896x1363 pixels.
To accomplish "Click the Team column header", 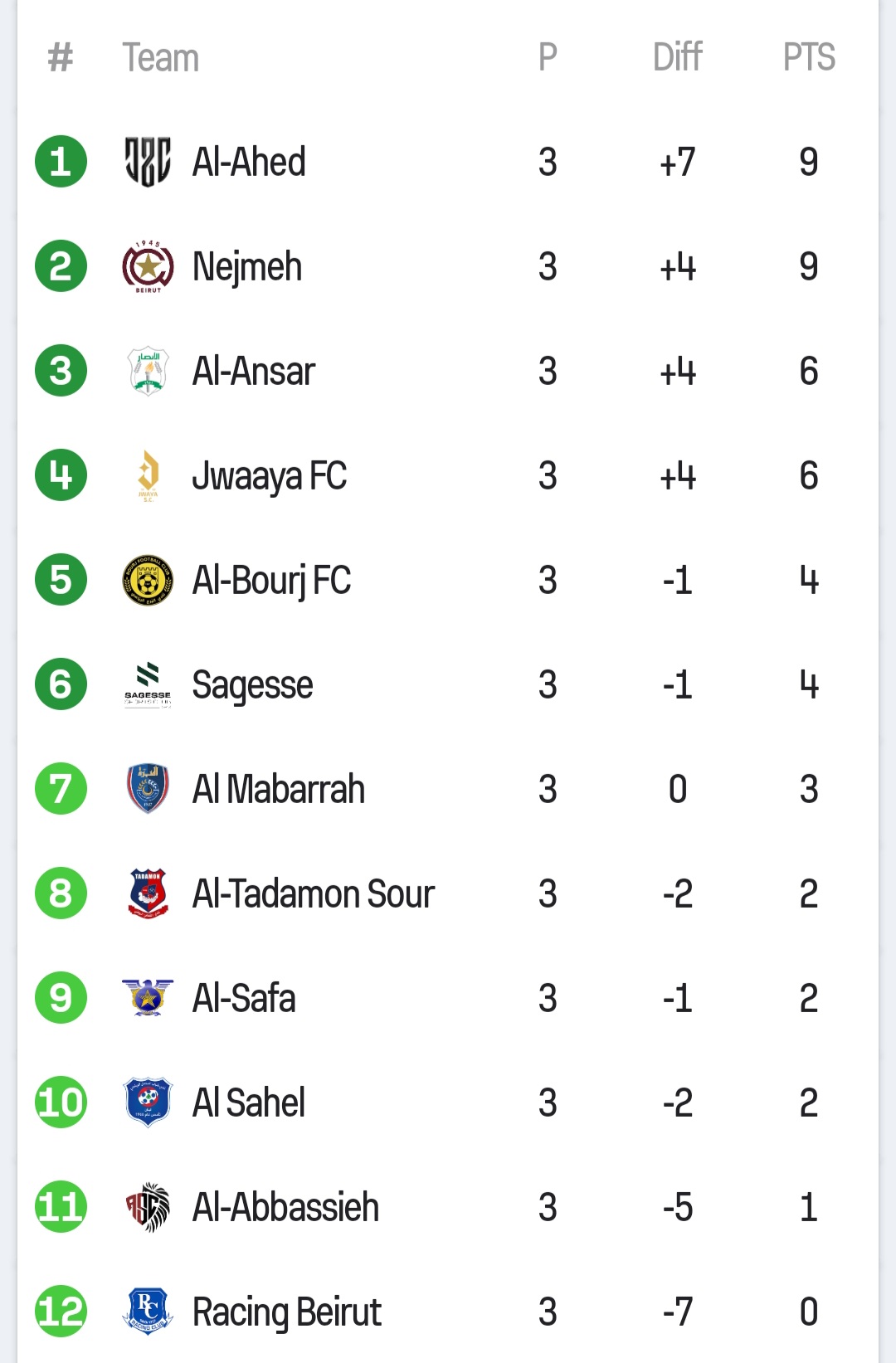I will click(161, 58).
